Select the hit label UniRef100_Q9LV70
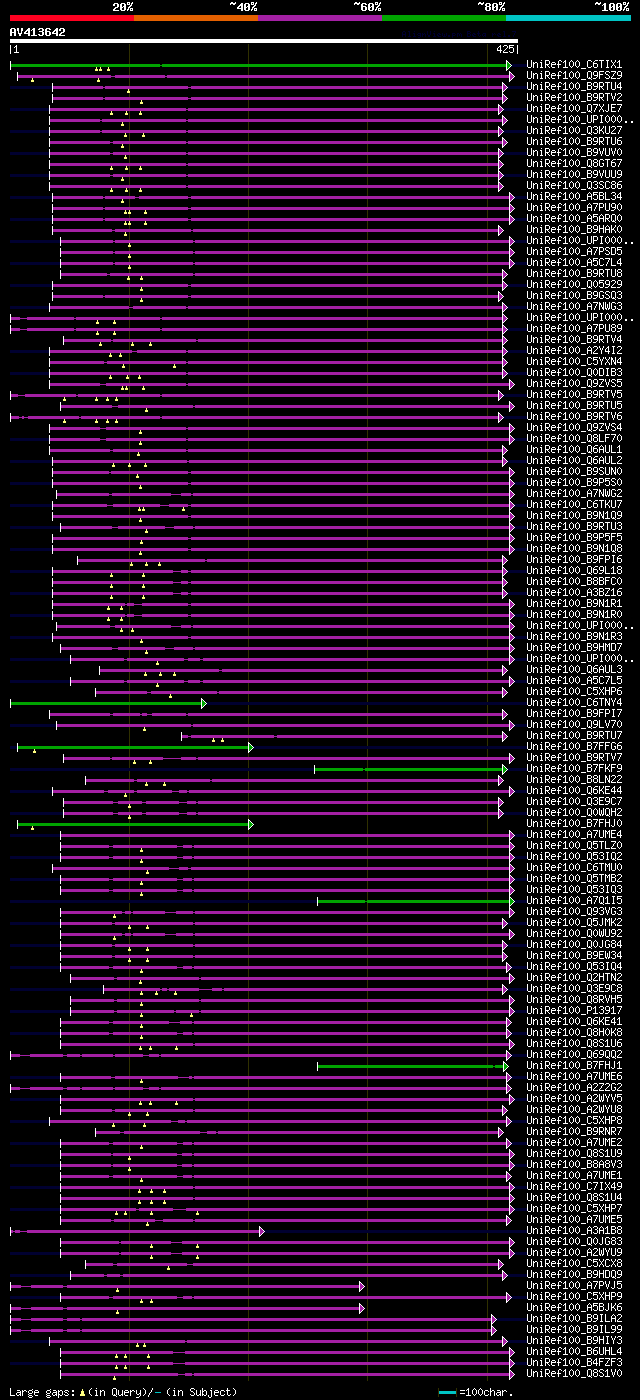The width and height of the screenshot is (640, 1400). point(573,724)
